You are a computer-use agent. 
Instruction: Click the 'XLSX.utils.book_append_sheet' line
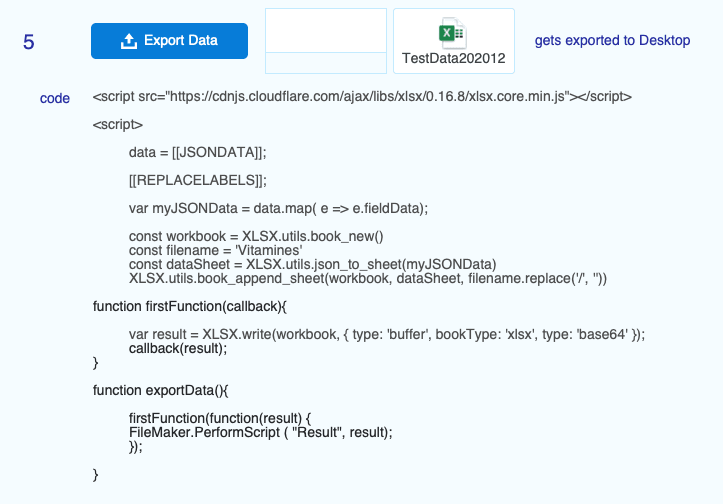coord(367,279)
